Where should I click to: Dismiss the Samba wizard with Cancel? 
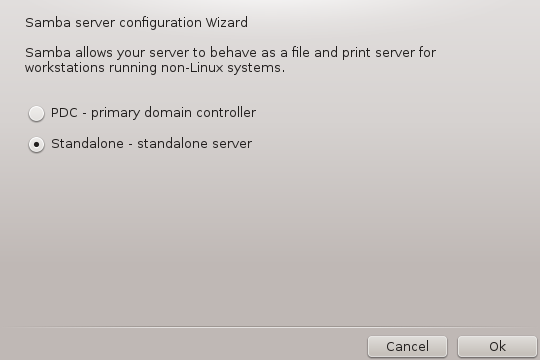click(x=407, y=347)
